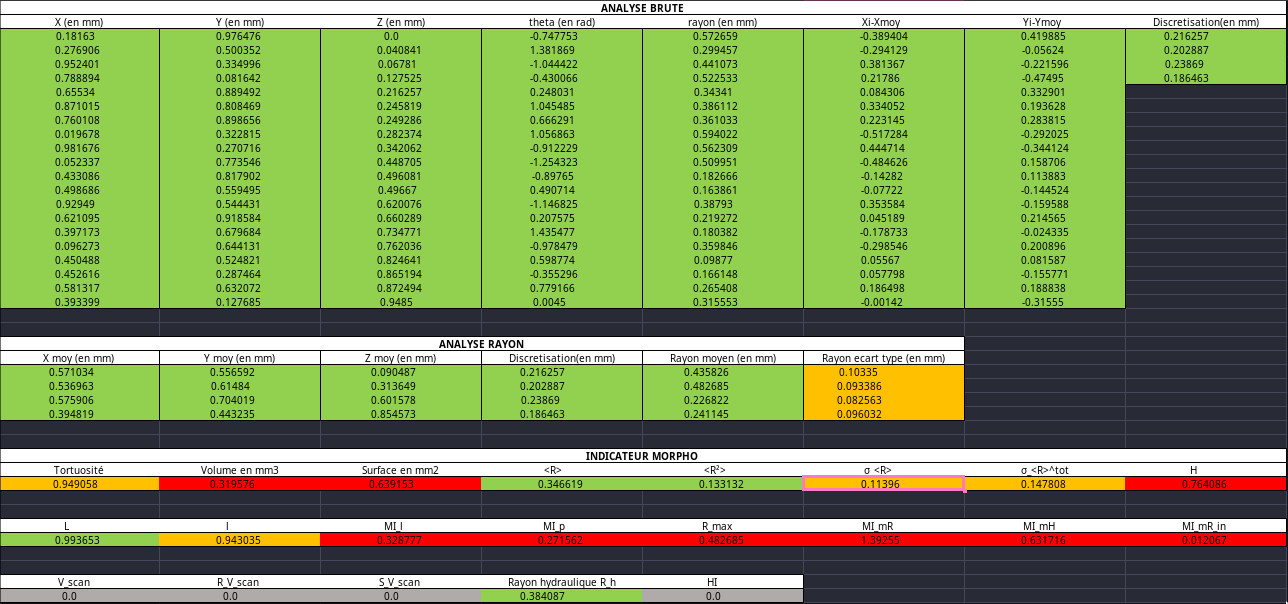The image size is (1288, 604).
Task: Click the 'Tortuosité' header cell
Action: click(x=79, y=470)
